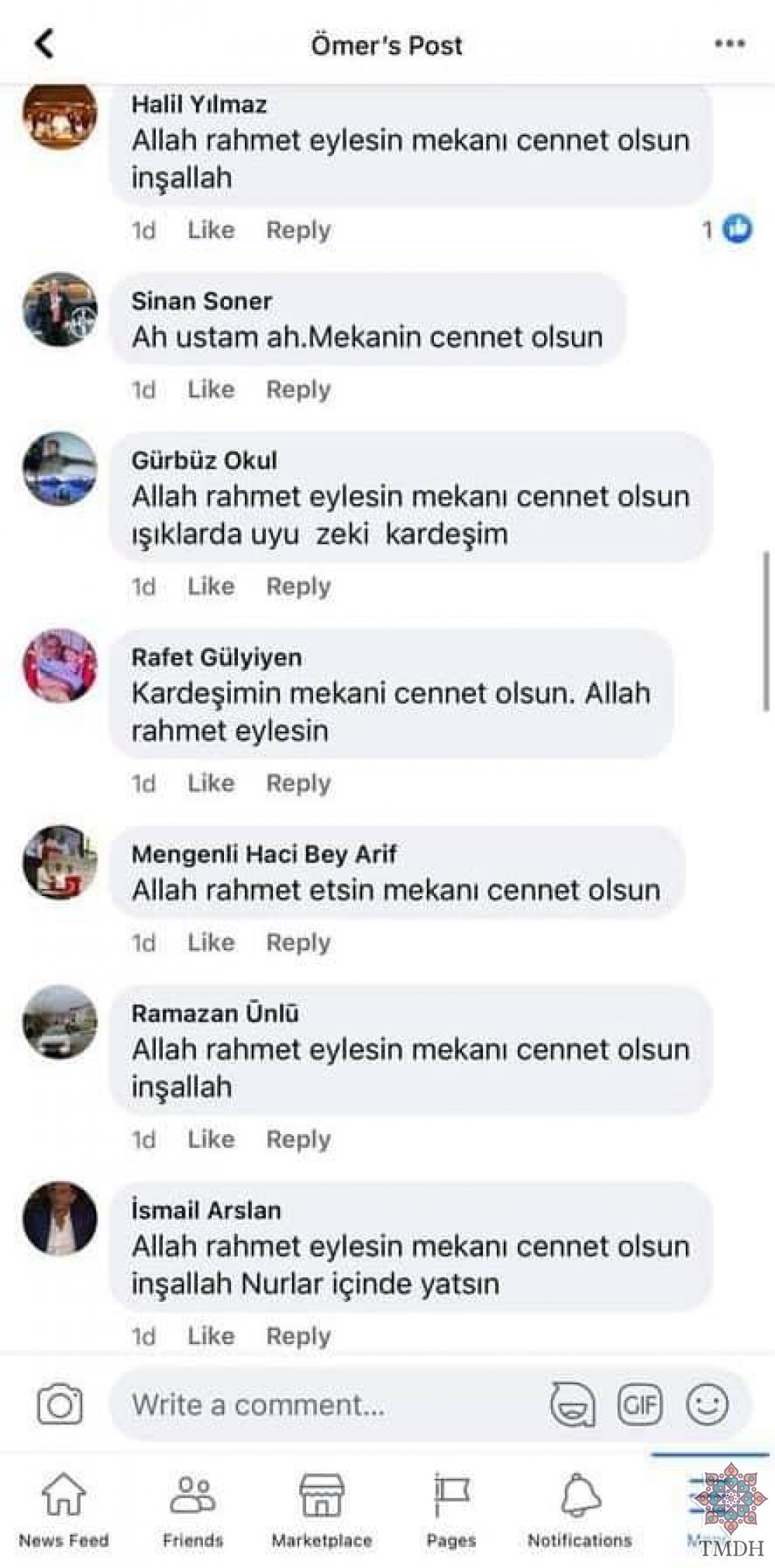Tap the camera icon beside comment box
Screen dimensions: 775x1568
point(60,1404)
